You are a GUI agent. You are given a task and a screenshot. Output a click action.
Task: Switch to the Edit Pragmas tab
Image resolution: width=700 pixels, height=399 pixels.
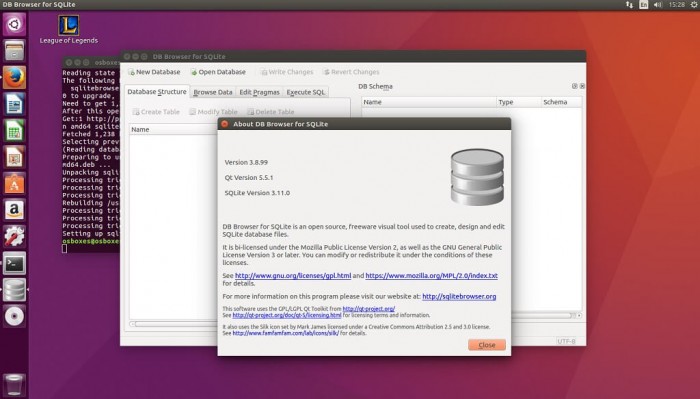tap(259, 92)
